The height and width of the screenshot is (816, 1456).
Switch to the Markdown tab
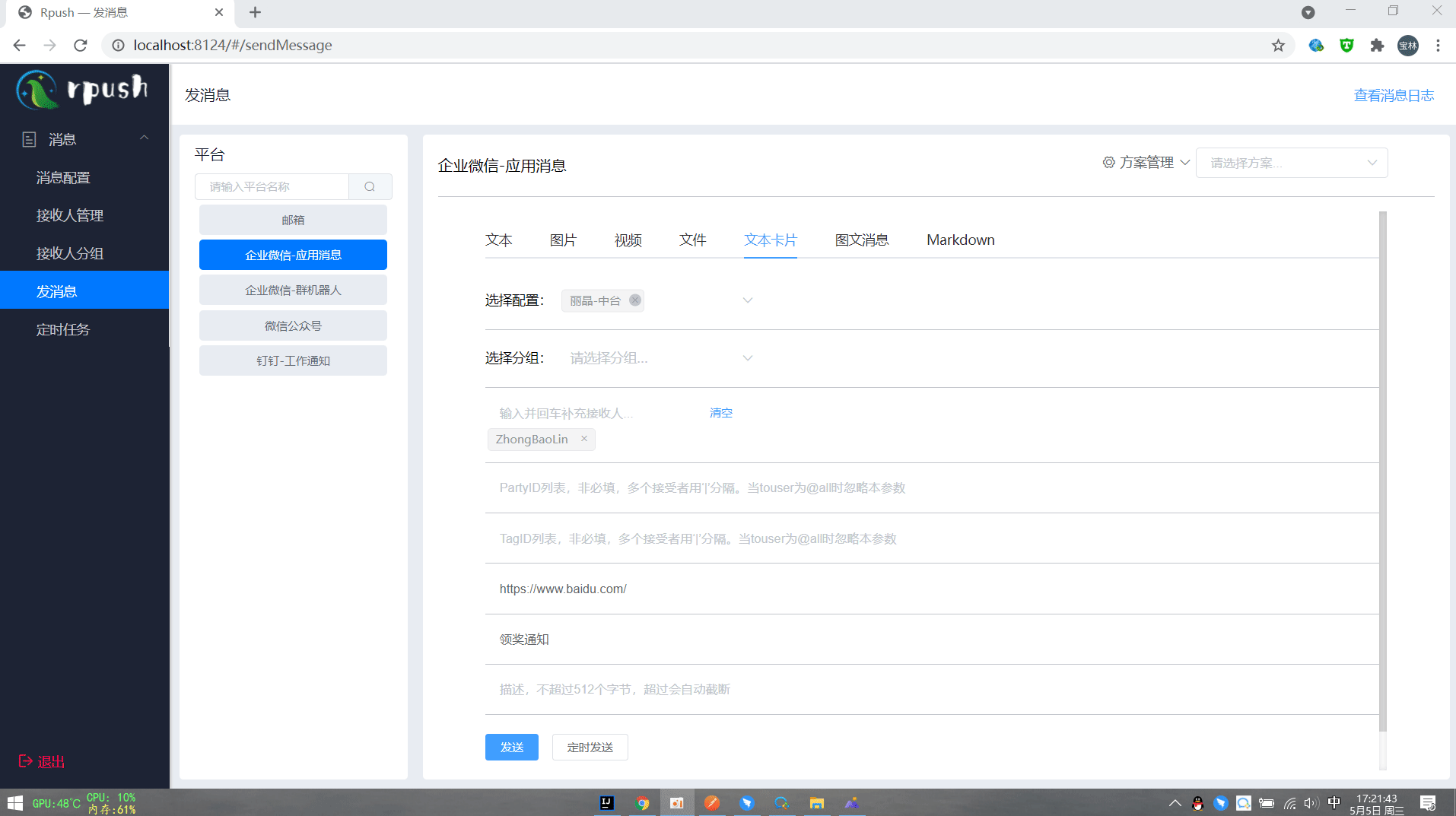click(960, 240)
